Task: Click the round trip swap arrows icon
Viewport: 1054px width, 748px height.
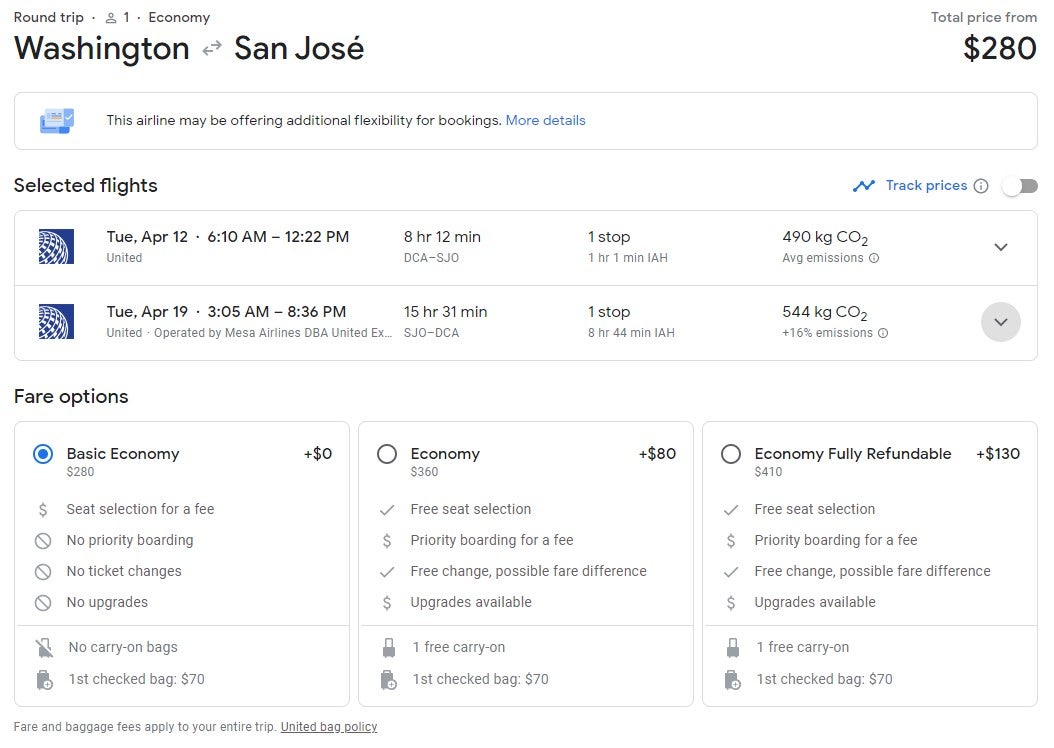Action: click(x=212, y=48)
